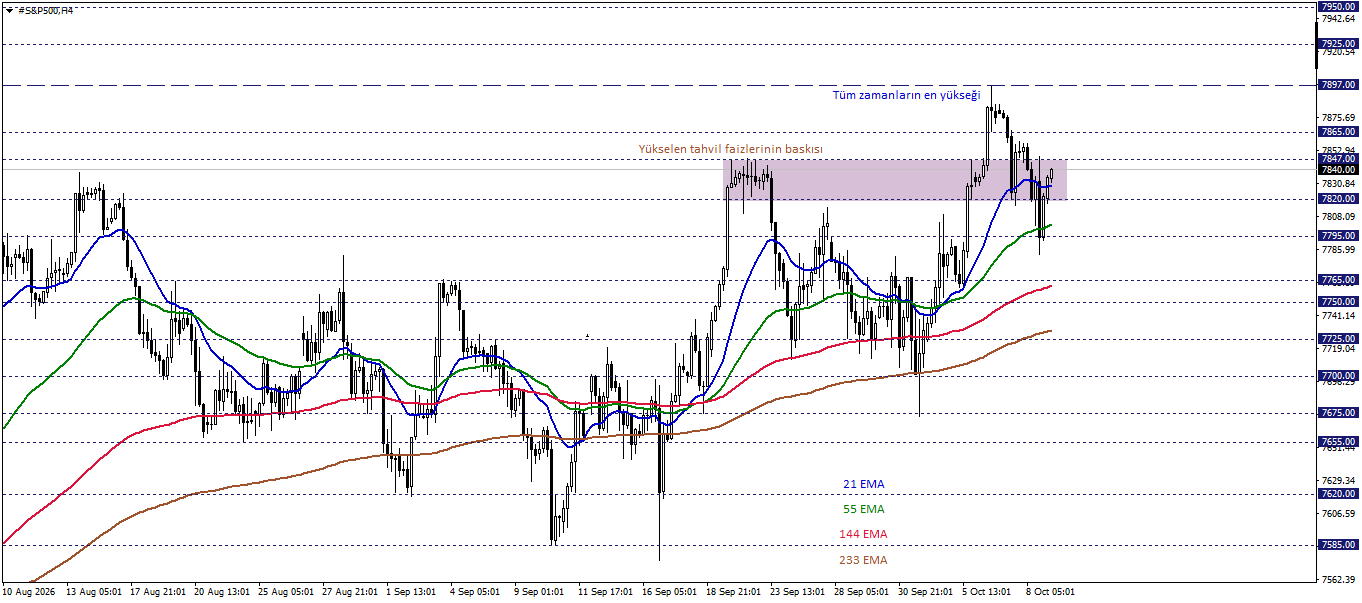This screenshot has width=1362, height=603.
Task: Click the purple shaded resistance zone rectangle
Action: point(895,180)
